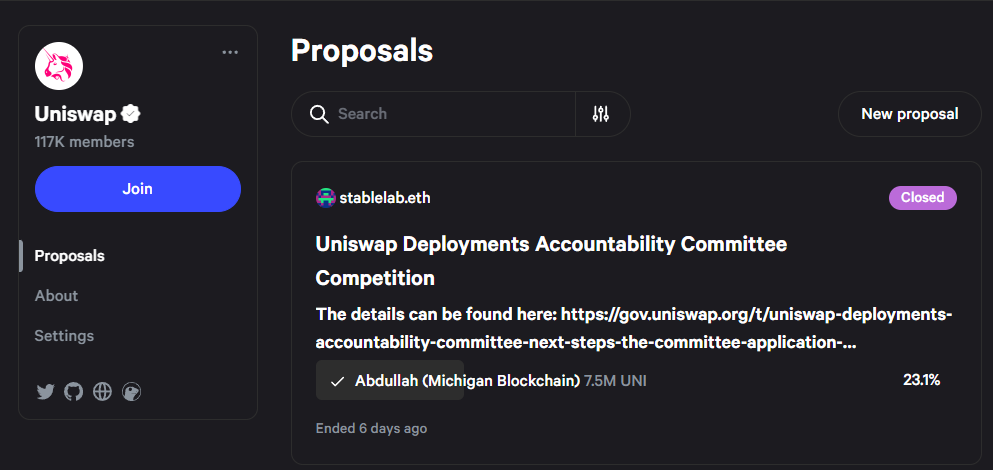Open the website globe icon

coord(102,391)
